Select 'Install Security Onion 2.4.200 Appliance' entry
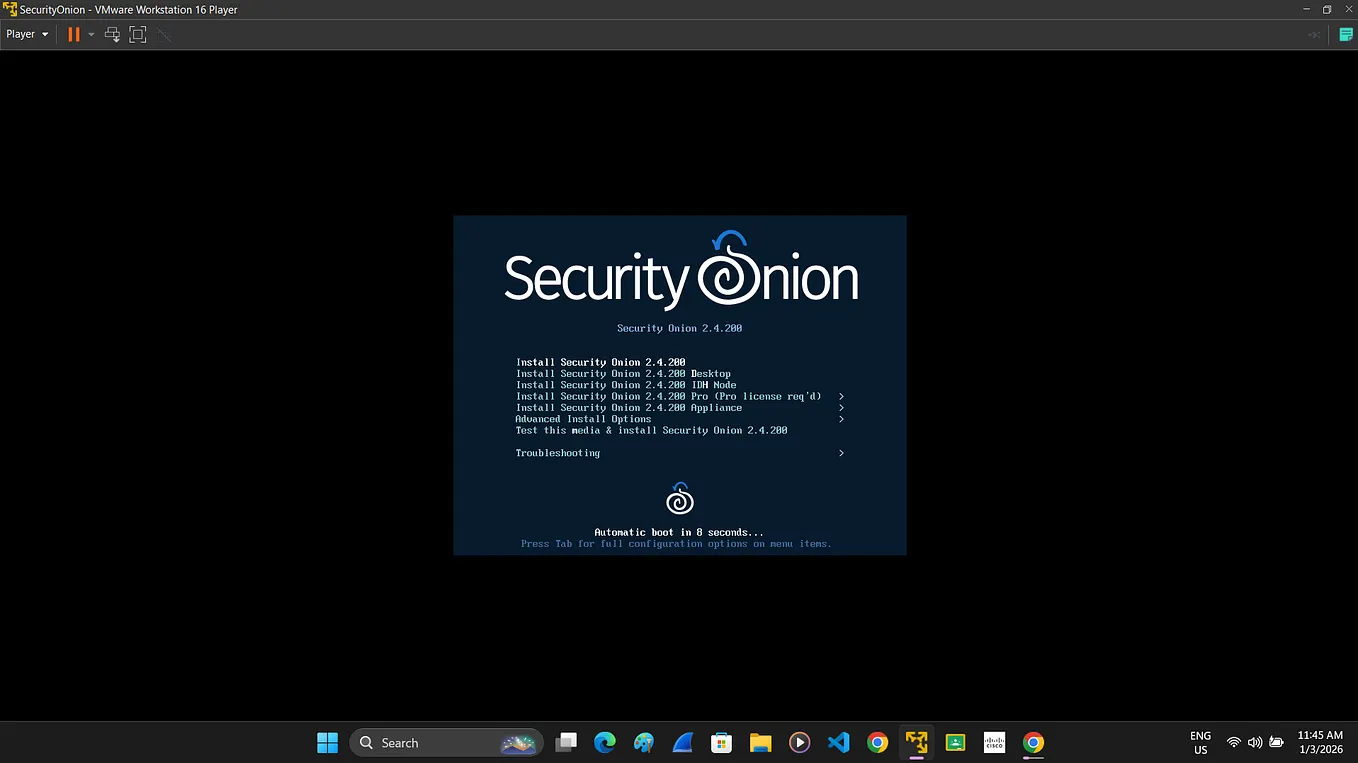The height and width of the screenshot is (763, 1358). (629, 408)
